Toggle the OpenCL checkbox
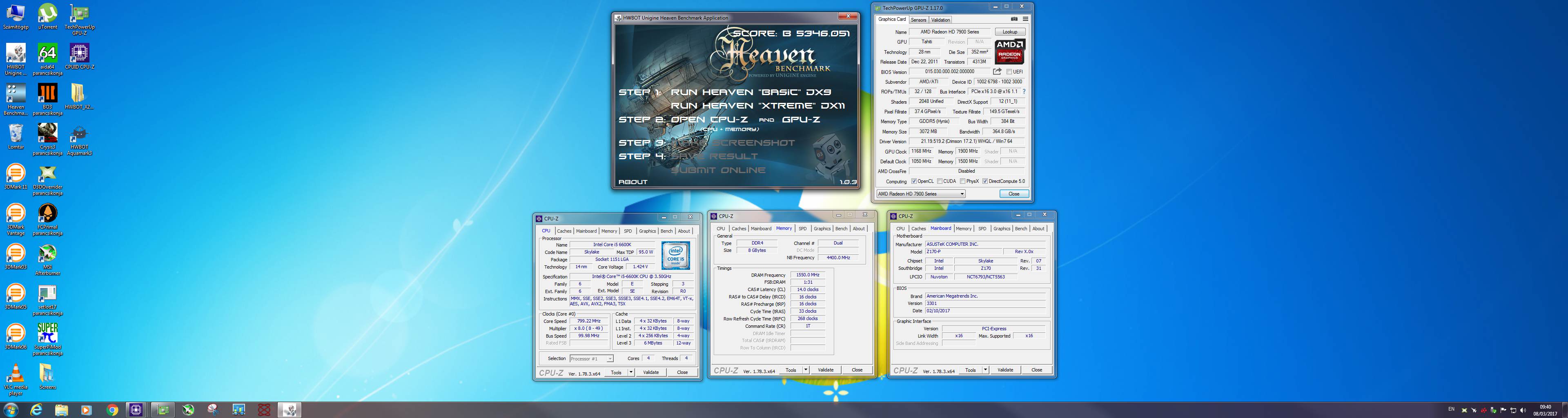The width and height of the screenshot is (1568, 418). [914, 181]
